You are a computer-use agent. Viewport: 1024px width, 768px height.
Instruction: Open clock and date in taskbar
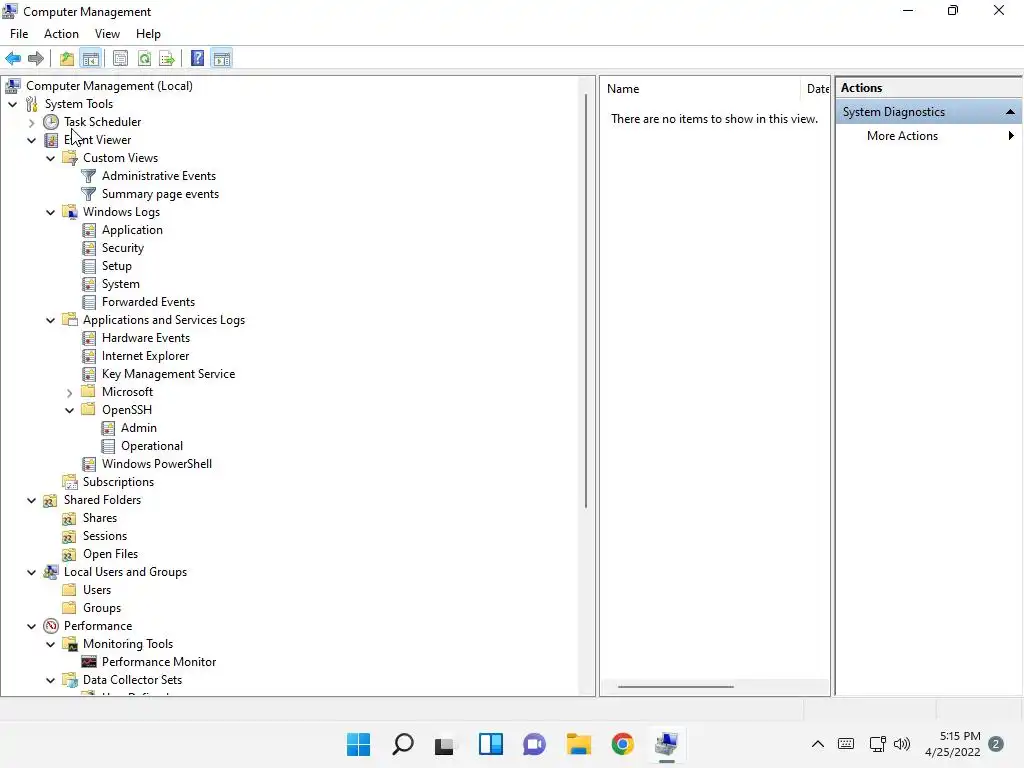[953, 744]
